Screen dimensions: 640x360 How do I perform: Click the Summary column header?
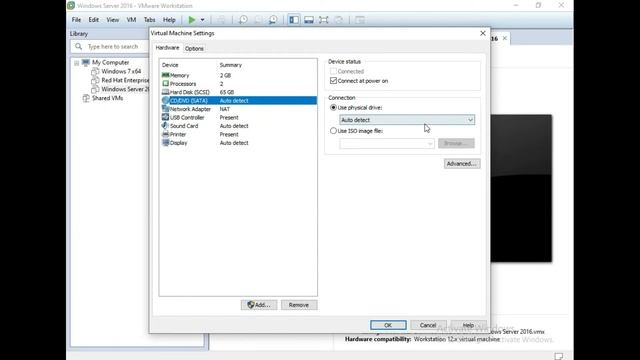231,65
